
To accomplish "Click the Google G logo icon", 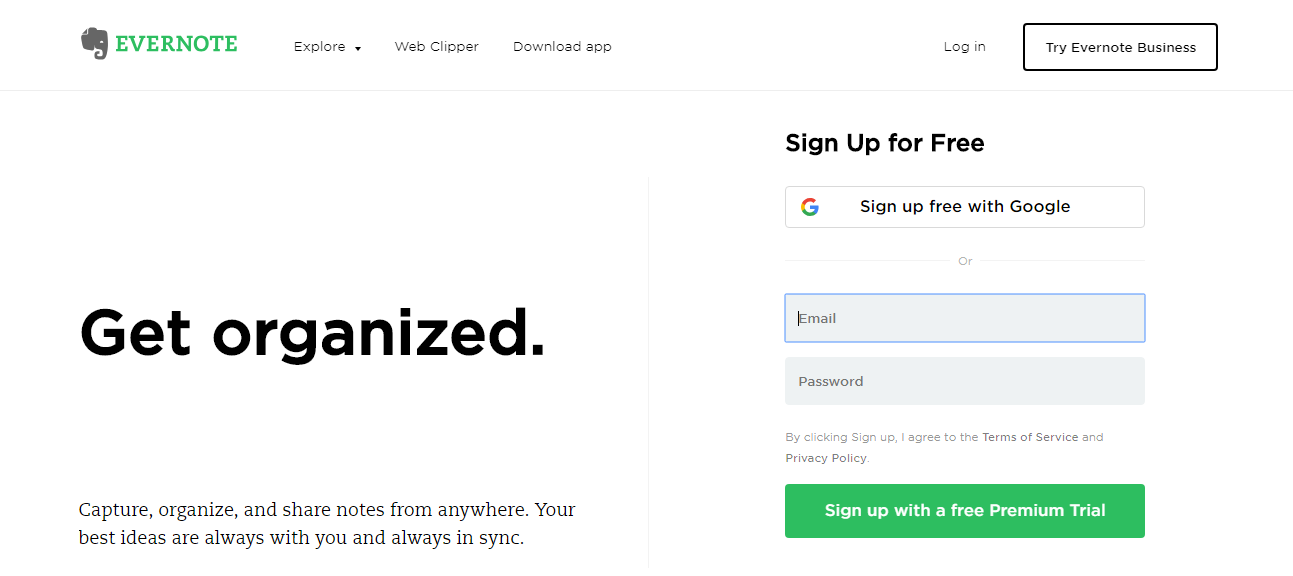I will (810, 207).
